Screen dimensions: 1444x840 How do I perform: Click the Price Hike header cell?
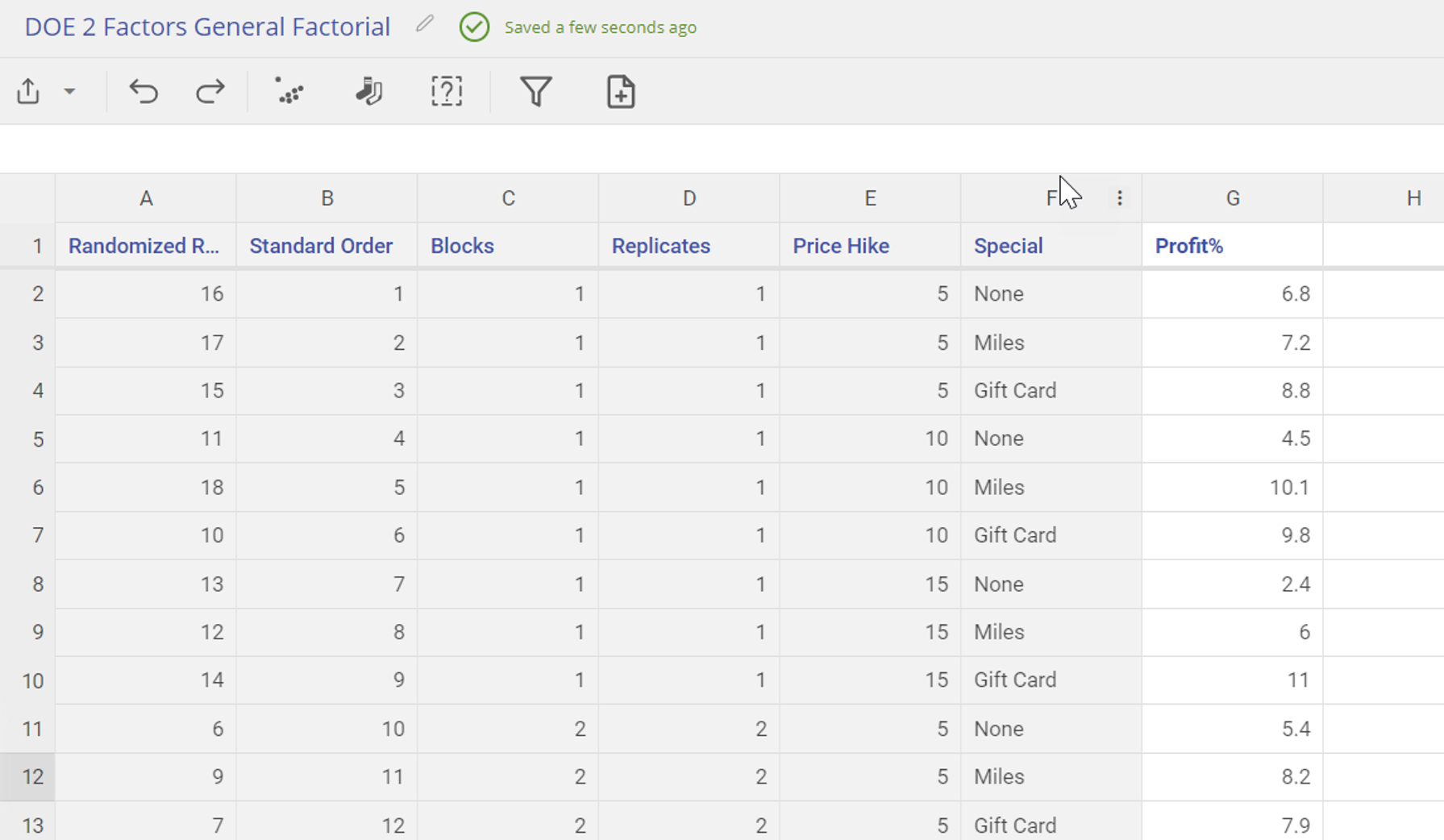(x=870, y=246)
